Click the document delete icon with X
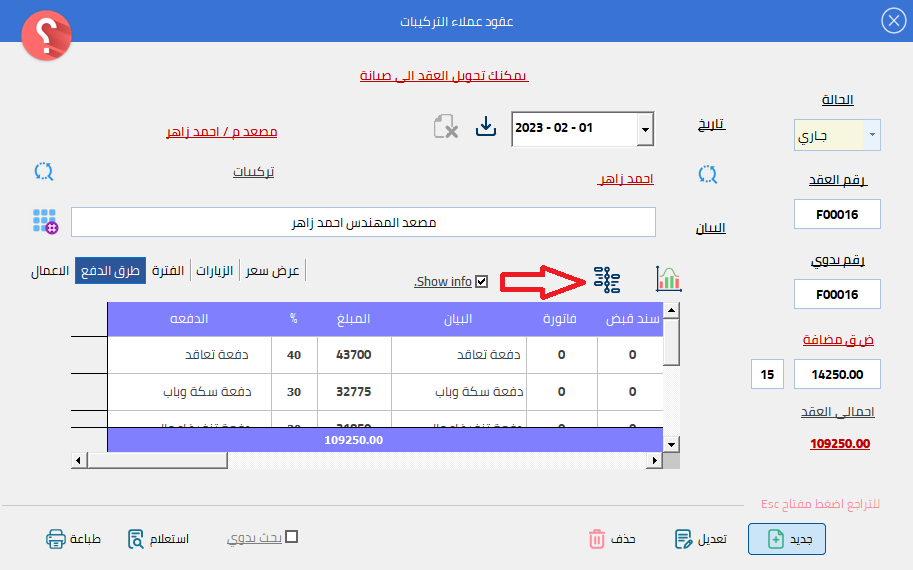 click(x=445, y=127)
